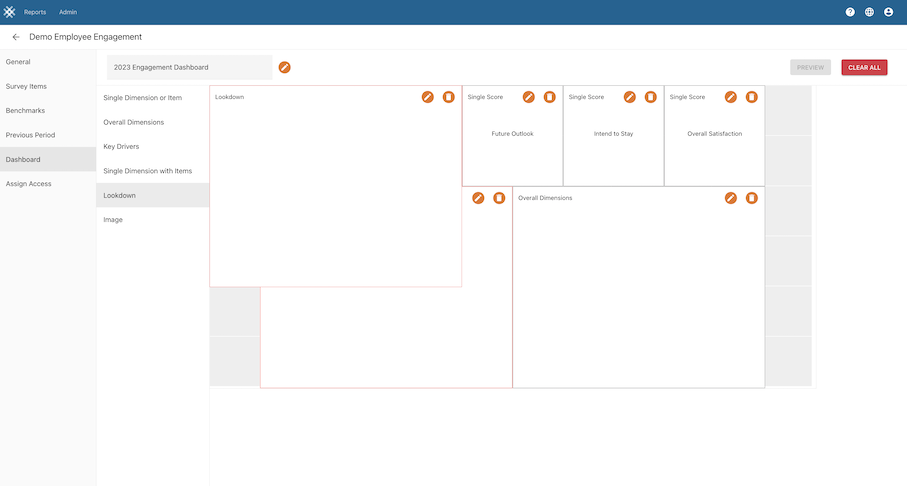The image size is (907, 486).
Task: Go to Survey Items section
Action: (x=26, y=86)
